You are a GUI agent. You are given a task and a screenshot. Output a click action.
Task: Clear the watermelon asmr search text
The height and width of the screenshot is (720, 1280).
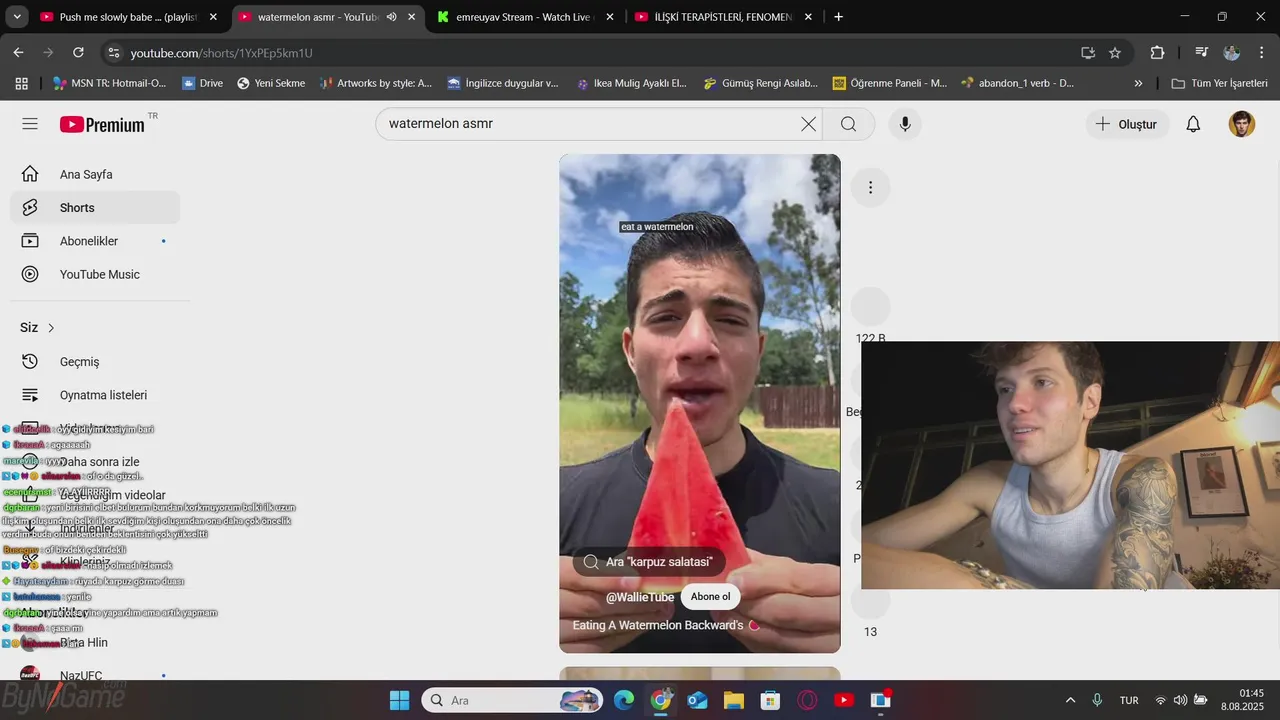[808, 124]
